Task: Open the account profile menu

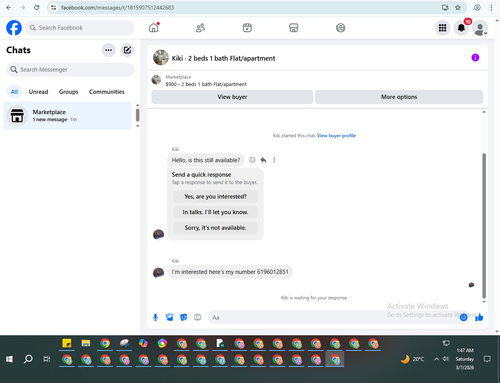Action: pos(480,28)
